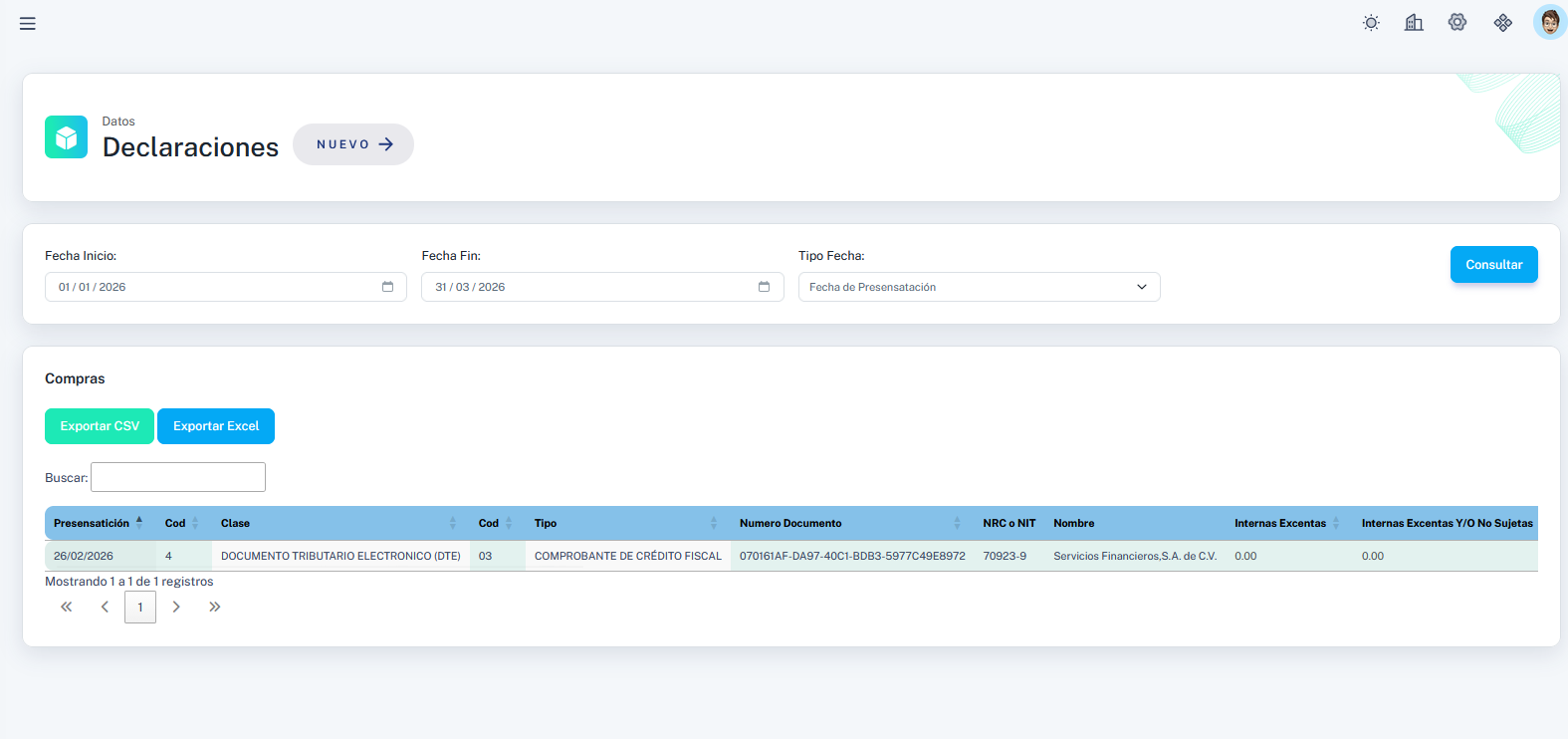This screenshot has height=739, width=1568.
Task: Click the company building icon
Action: pyautogui.click(x=1414, y=23)
